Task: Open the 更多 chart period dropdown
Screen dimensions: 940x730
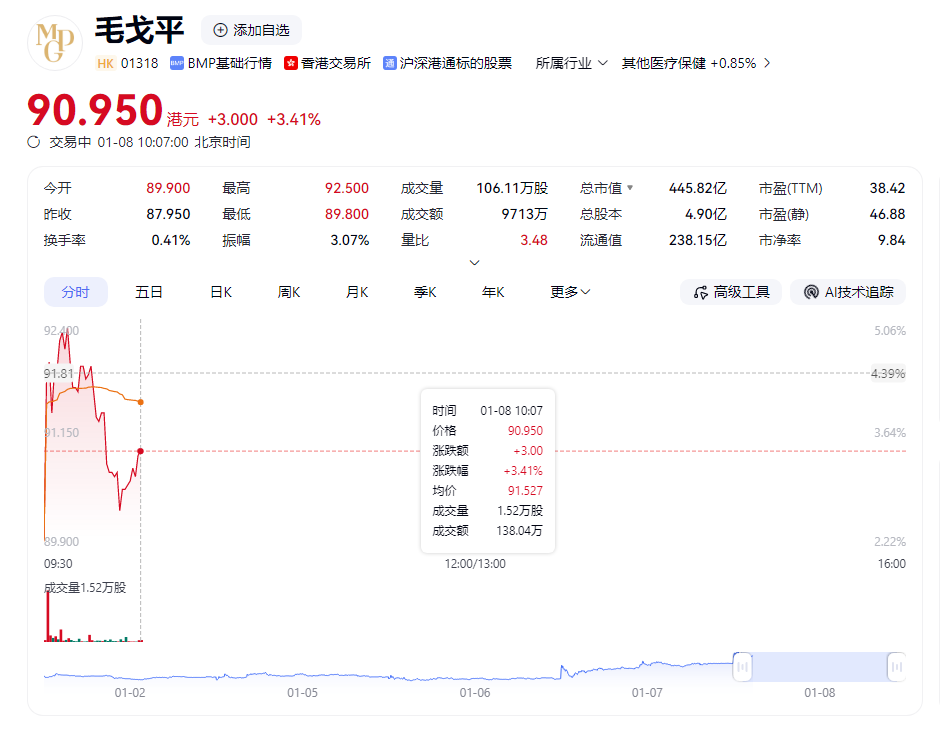Action: [x=570, y=292]
